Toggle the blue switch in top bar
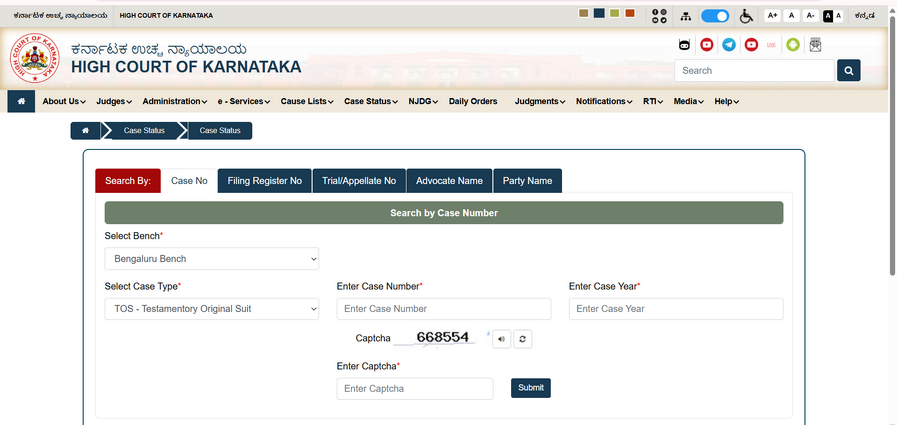 click(x=714, y=16)
